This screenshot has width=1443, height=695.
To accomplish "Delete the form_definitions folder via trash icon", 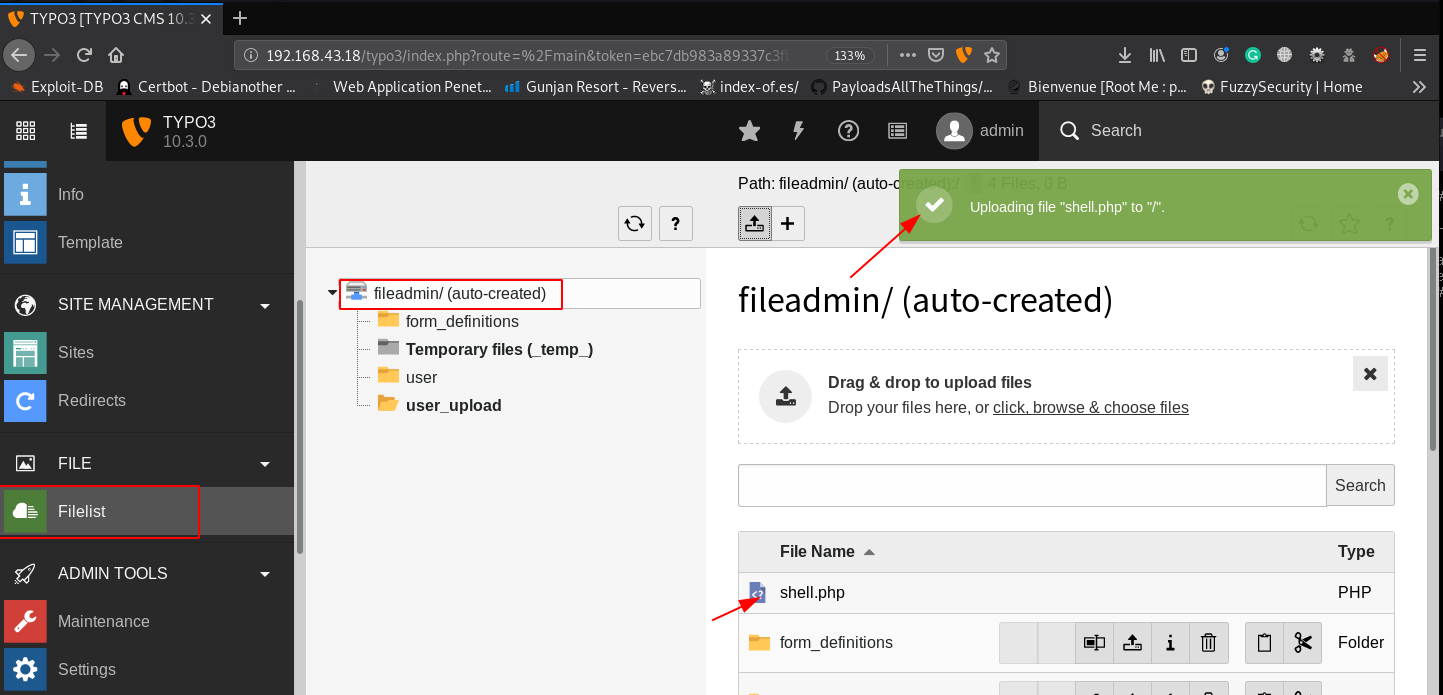I will pos(1208,643).
